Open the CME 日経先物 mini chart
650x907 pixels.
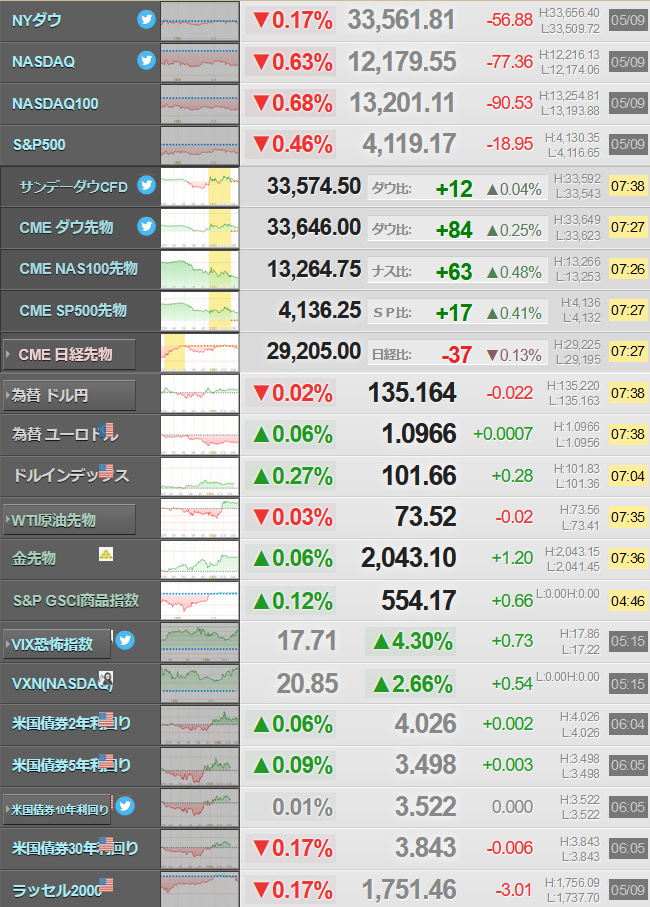200,352
